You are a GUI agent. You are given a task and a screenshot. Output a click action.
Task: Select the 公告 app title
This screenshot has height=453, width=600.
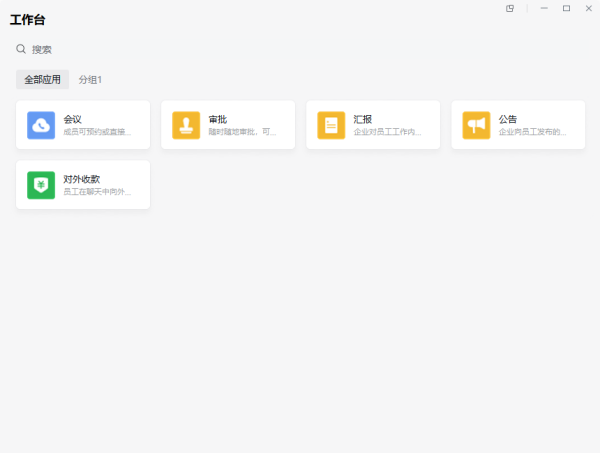pyautogui.click(x=508, y=119)
